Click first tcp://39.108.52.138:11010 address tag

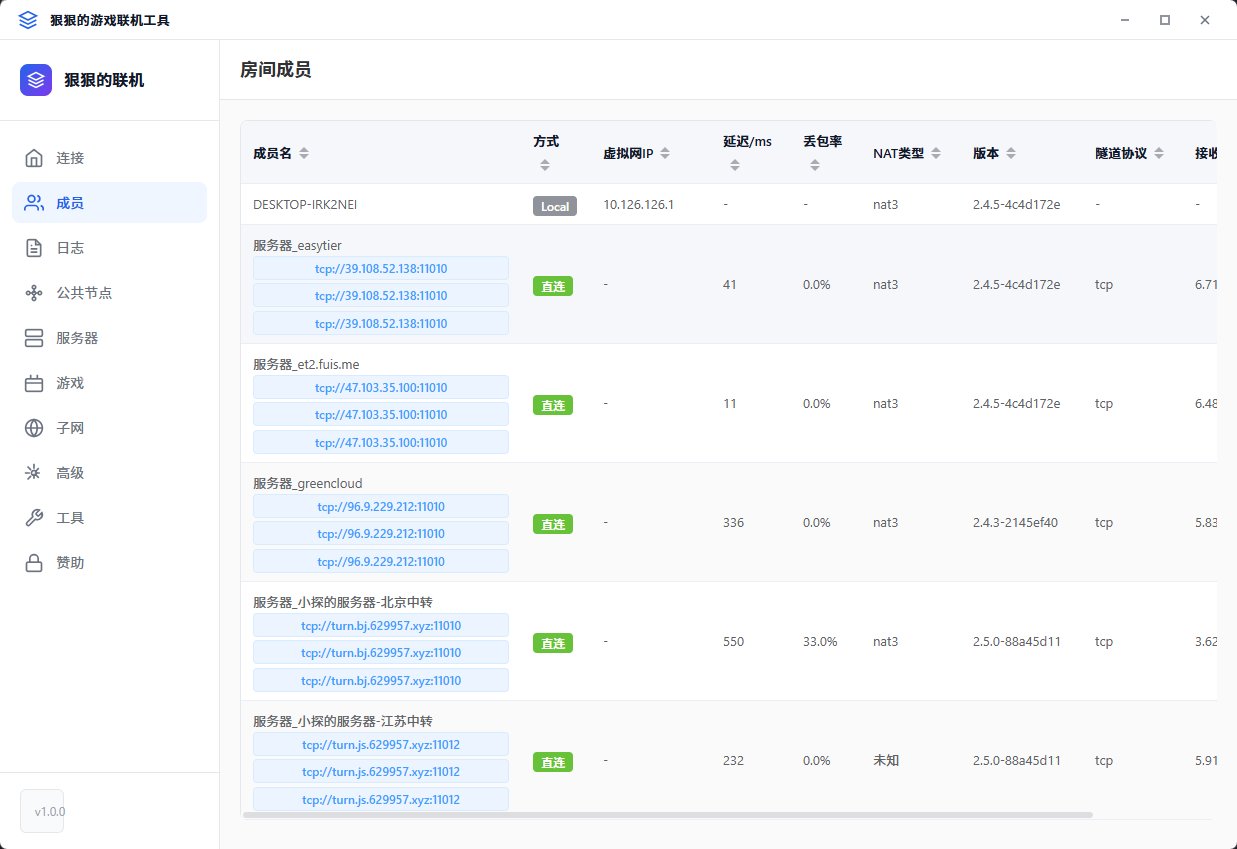coord(381,268)
